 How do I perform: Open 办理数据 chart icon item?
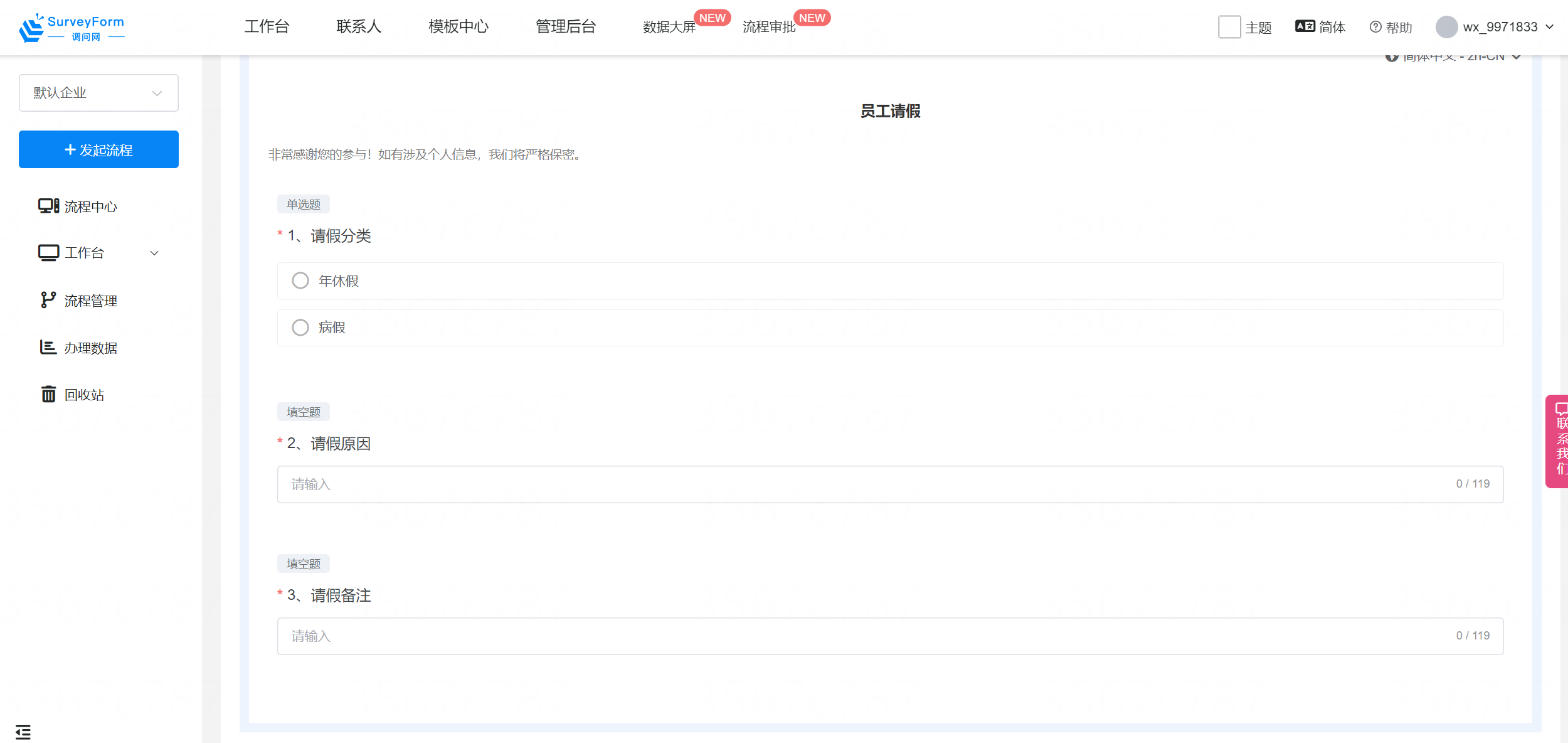(x=48, y=348)
